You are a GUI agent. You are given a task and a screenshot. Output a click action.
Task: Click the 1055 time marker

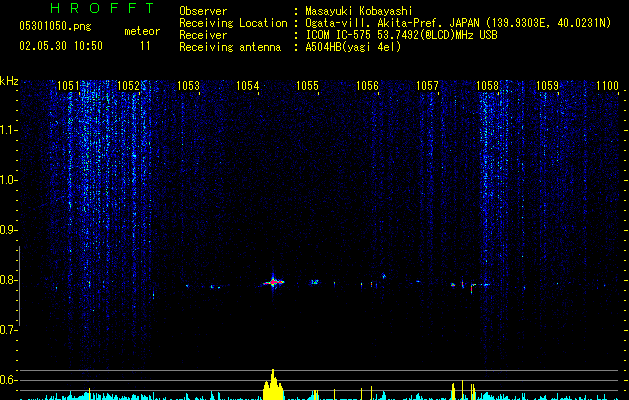307,86
